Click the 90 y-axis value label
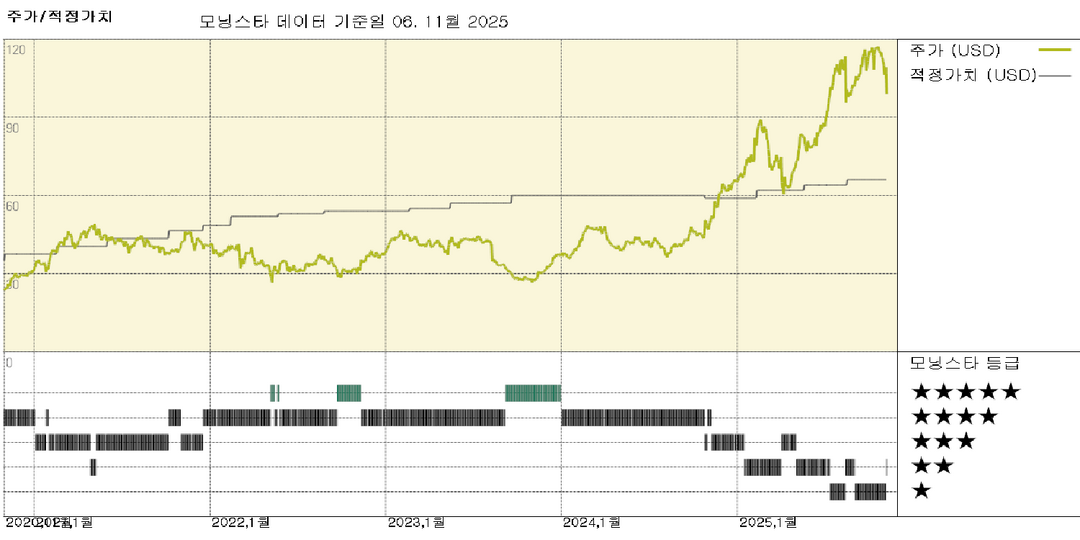Screen dimensions: 1080x540 click(x=13, y=127)
